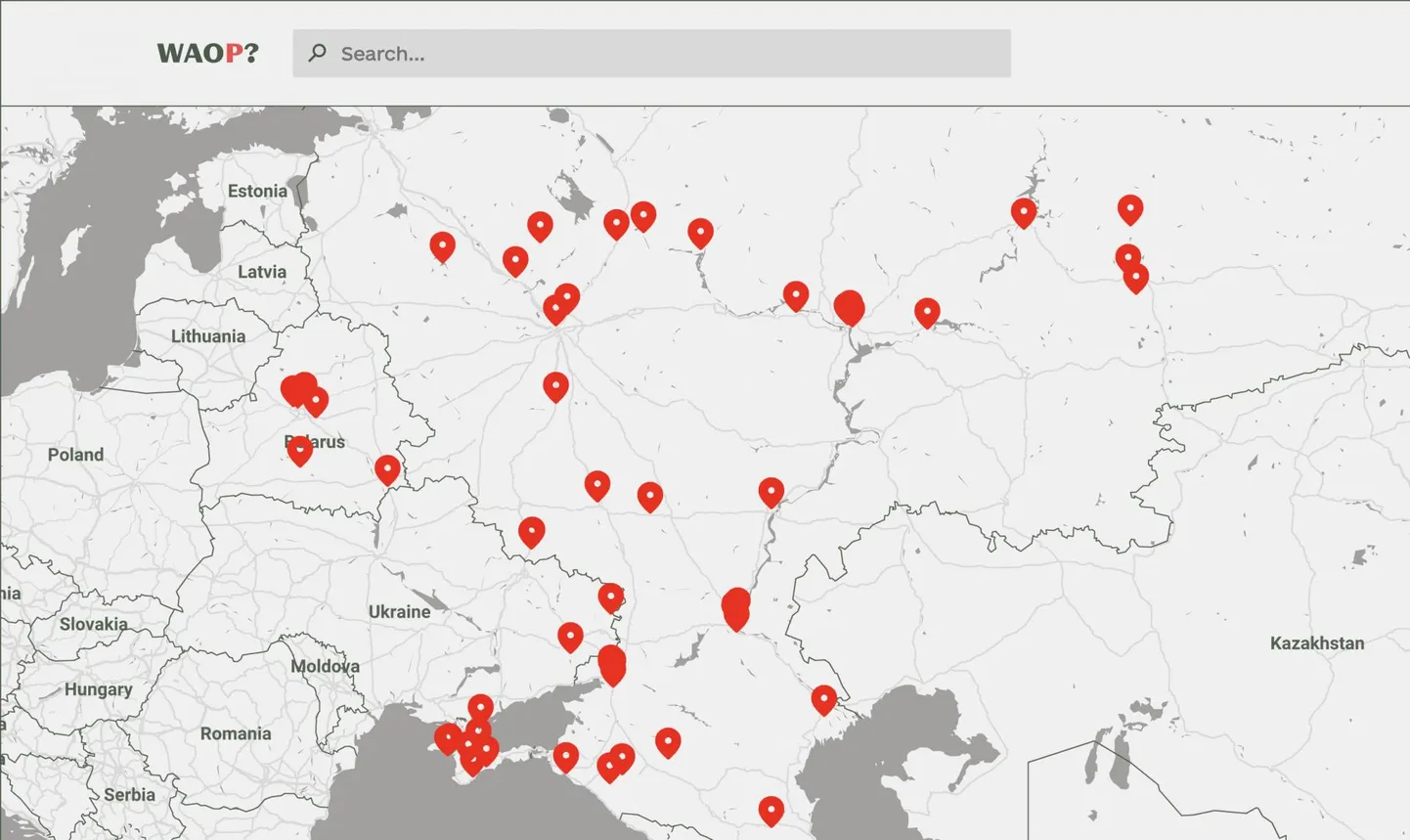The image size is (1410, 840).
Task: Select the rightmost pin of the northwest Belarus cluster
Action: click(x=315, y=401)
